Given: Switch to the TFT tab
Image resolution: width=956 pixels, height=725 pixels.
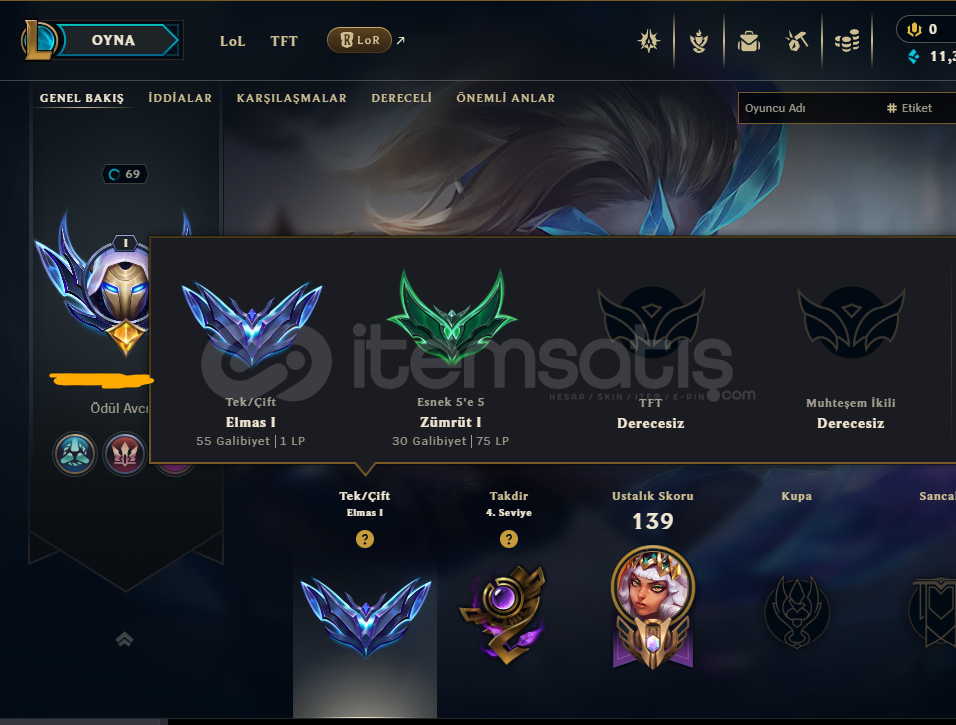Looking at the screenshot, I should pos(284,41).
